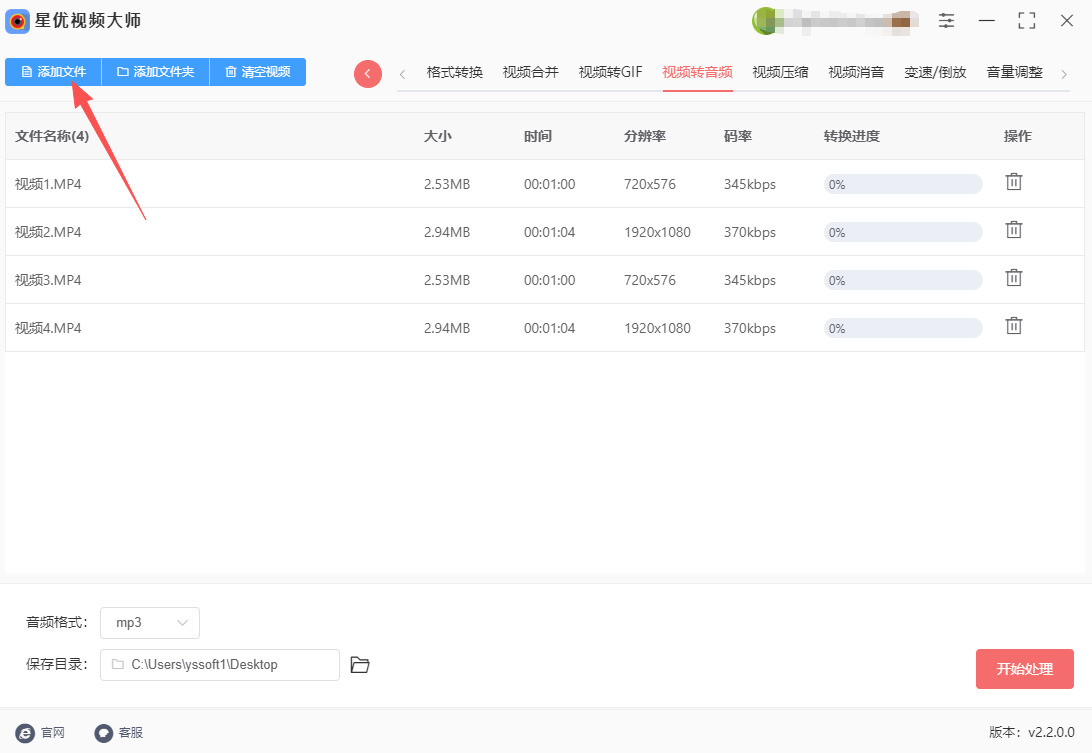The width and height of the screenshot is (1092, 753).
Task: Click the progress bar of 视频1.MP4
Action: [x=902, y=184]
